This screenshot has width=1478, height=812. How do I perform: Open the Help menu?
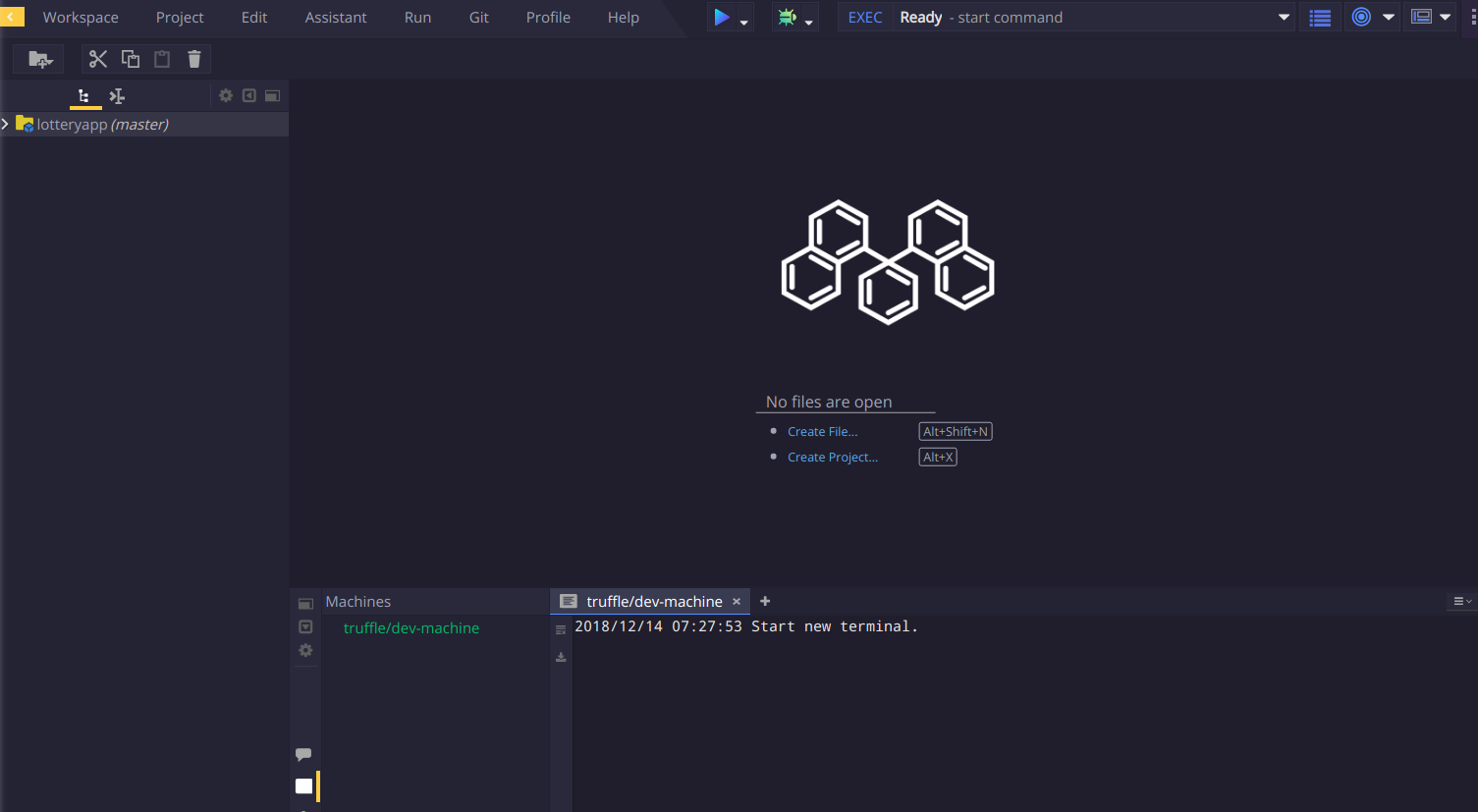pos(623,18)
